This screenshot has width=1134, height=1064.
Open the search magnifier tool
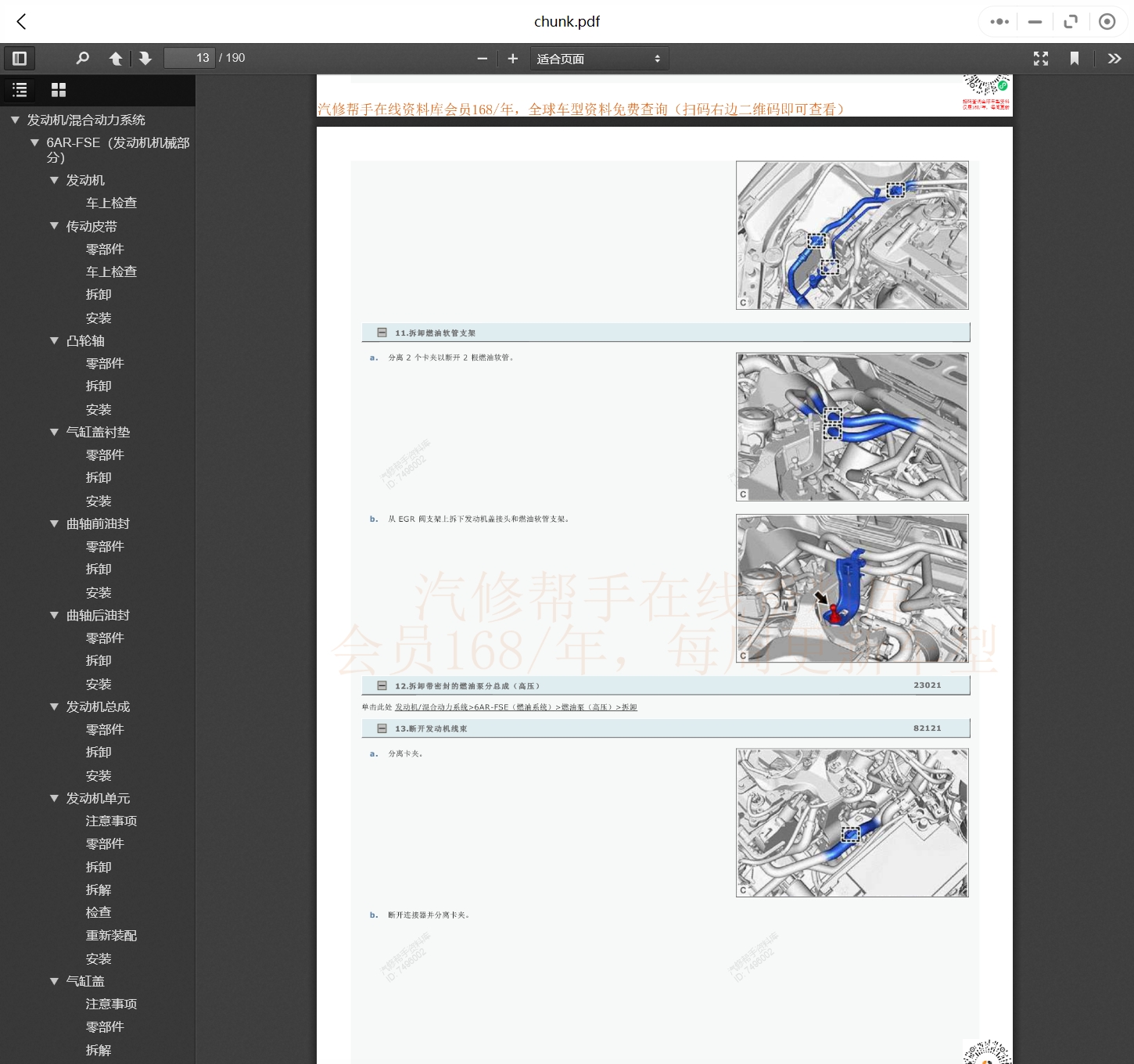pos(82,59)
